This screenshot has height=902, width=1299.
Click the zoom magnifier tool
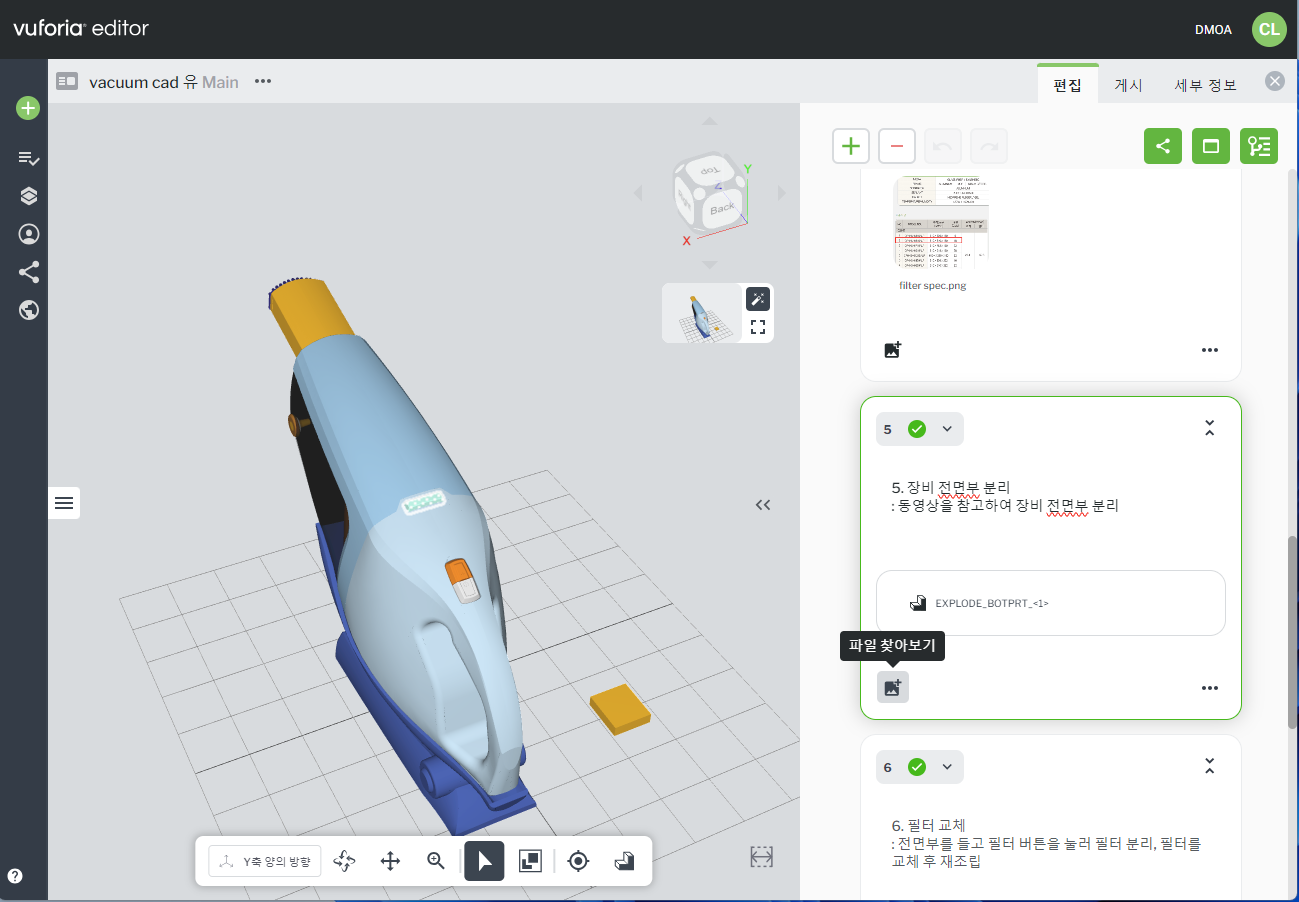[x=436, y=861]
